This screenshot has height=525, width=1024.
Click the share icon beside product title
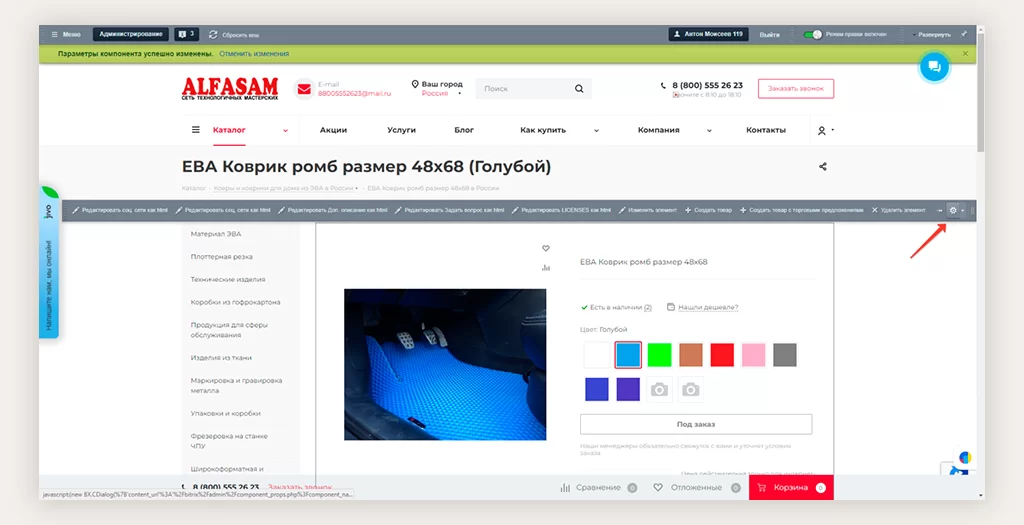(823, 167)
